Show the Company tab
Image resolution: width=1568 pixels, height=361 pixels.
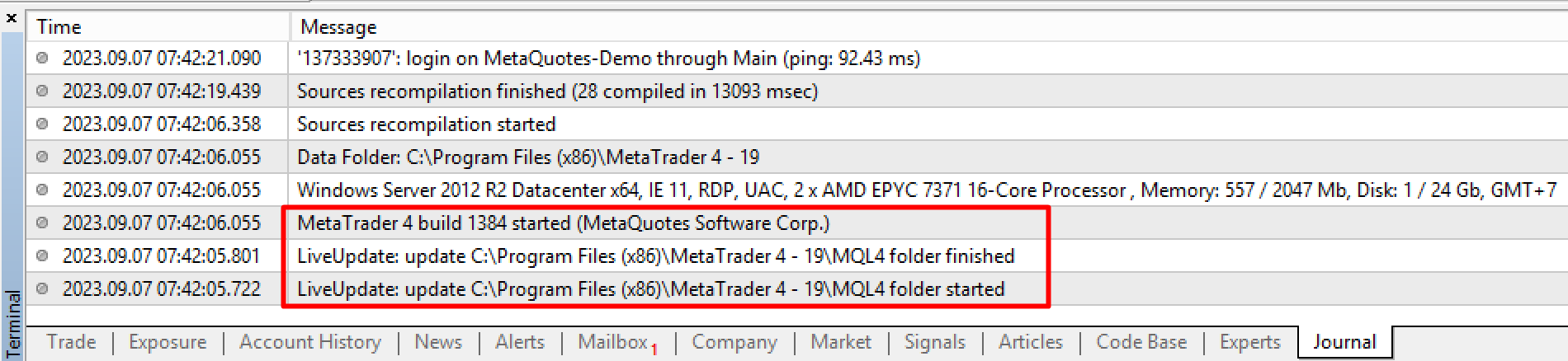pyautogui.click(x=734, y=342)
